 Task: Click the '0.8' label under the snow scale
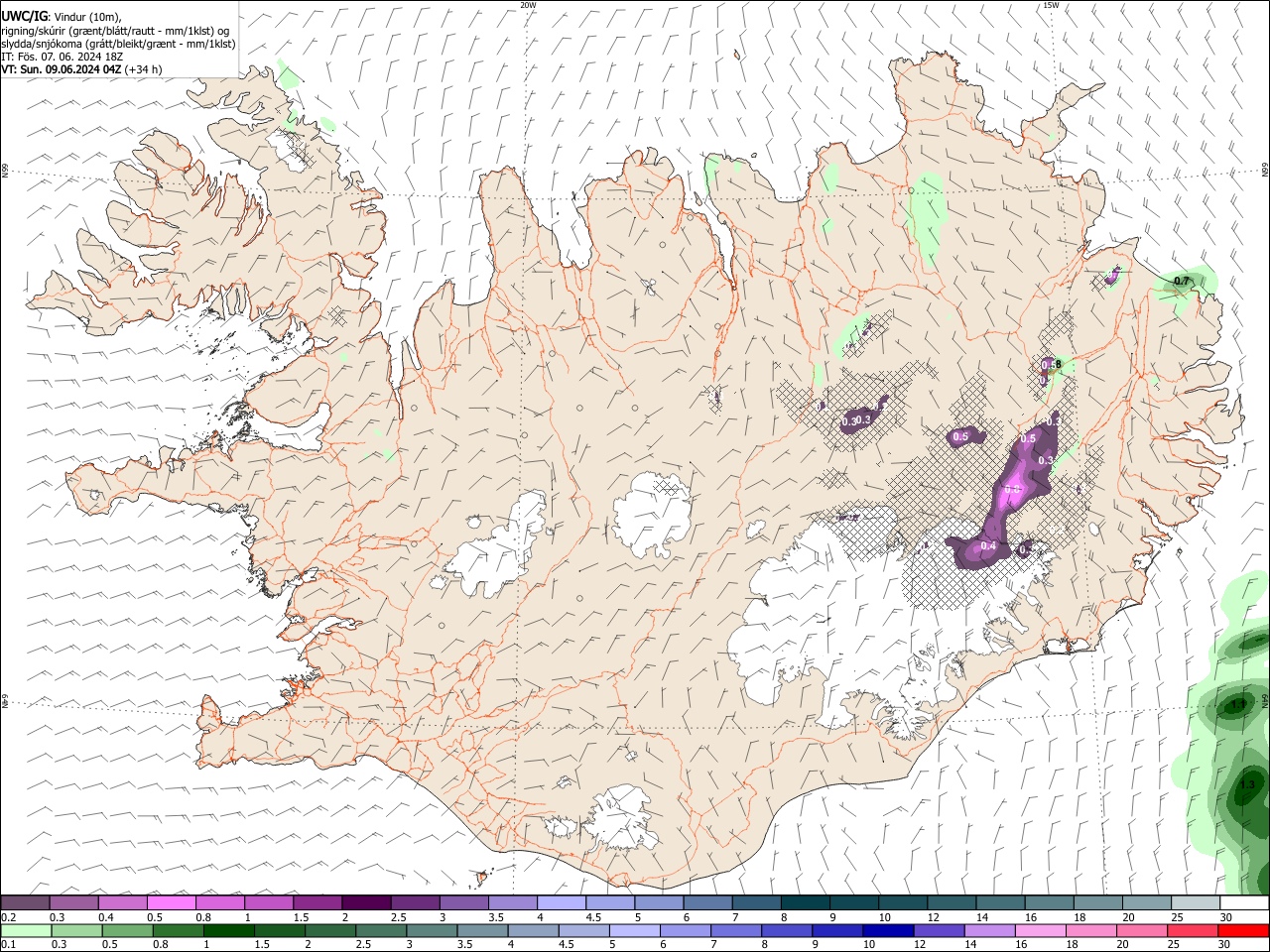[202, 917]
